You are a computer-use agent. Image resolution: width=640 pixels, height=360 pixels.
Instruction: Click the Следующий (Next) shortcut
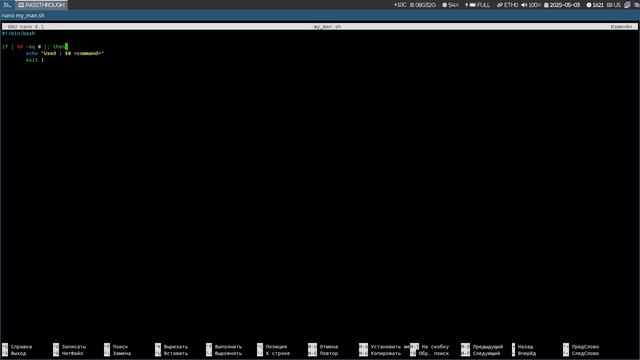tap(481, 353)
